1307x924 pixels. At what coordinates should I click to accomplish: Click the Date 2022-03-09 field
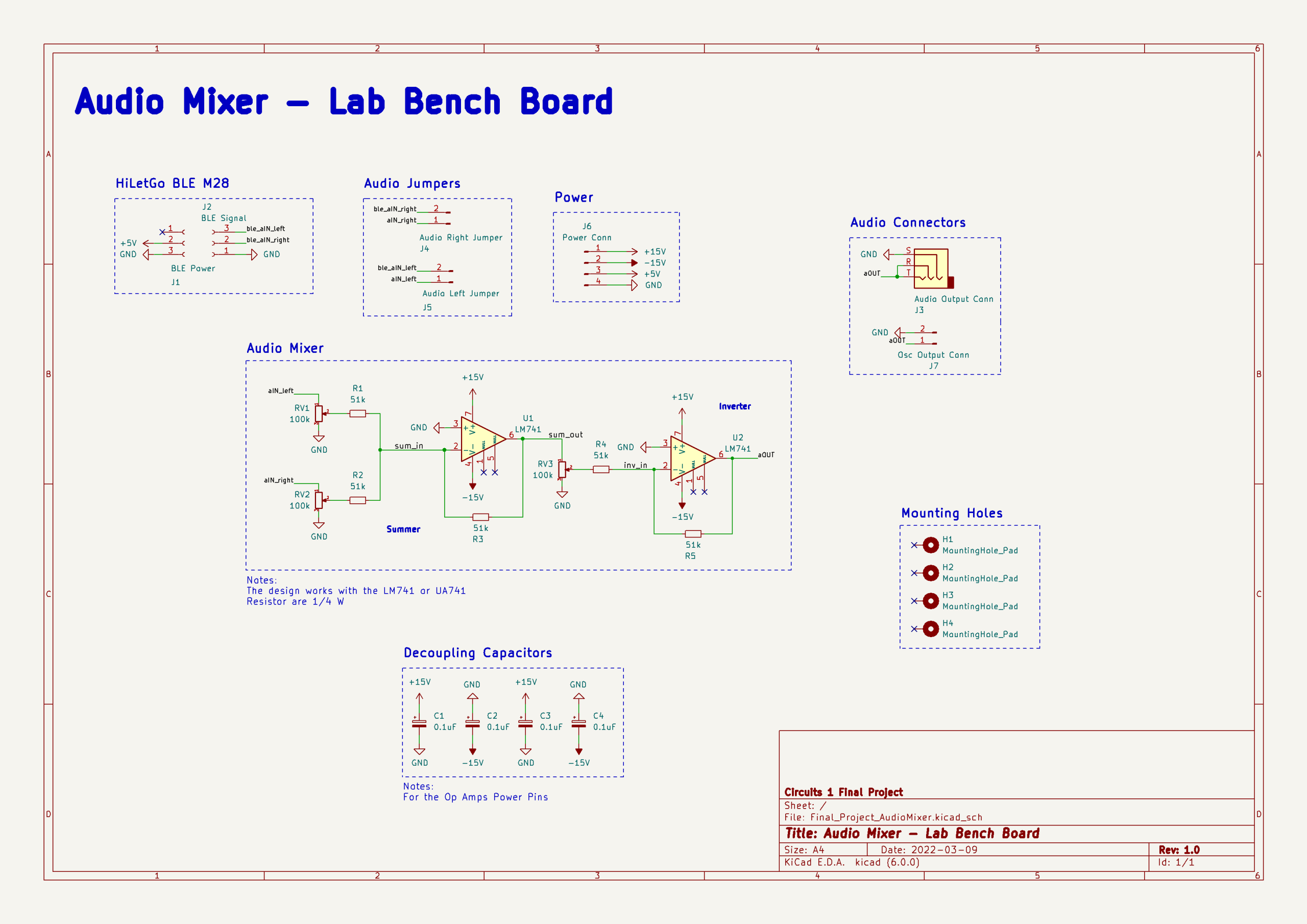(929, 849)
